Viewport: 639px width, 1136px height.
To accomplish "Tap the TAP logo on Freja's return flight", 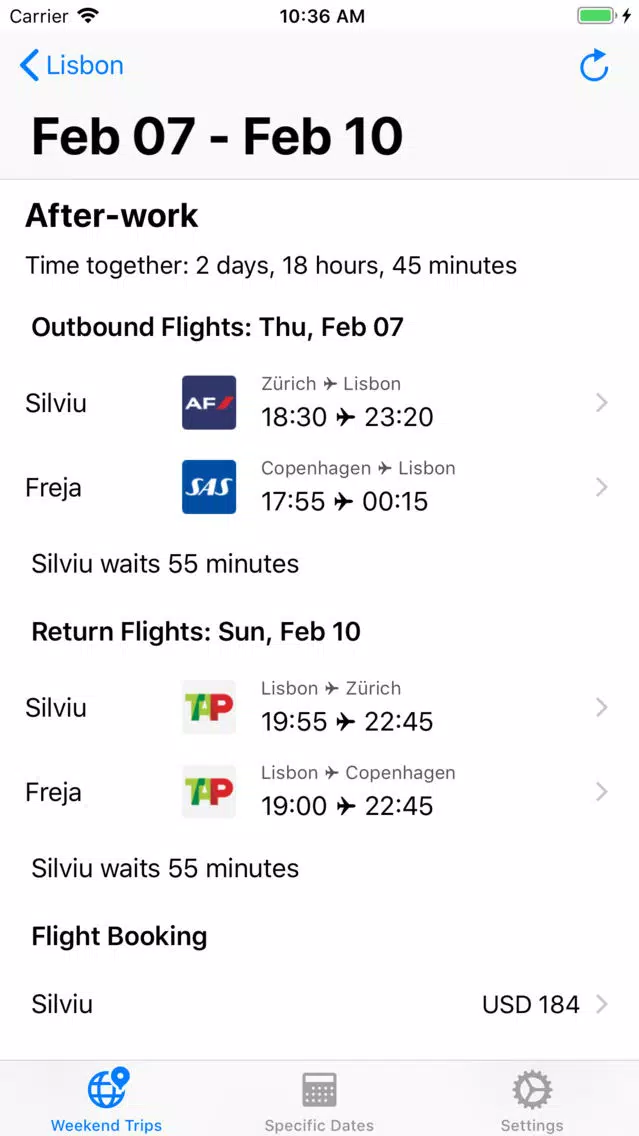I will click(209, 792).
